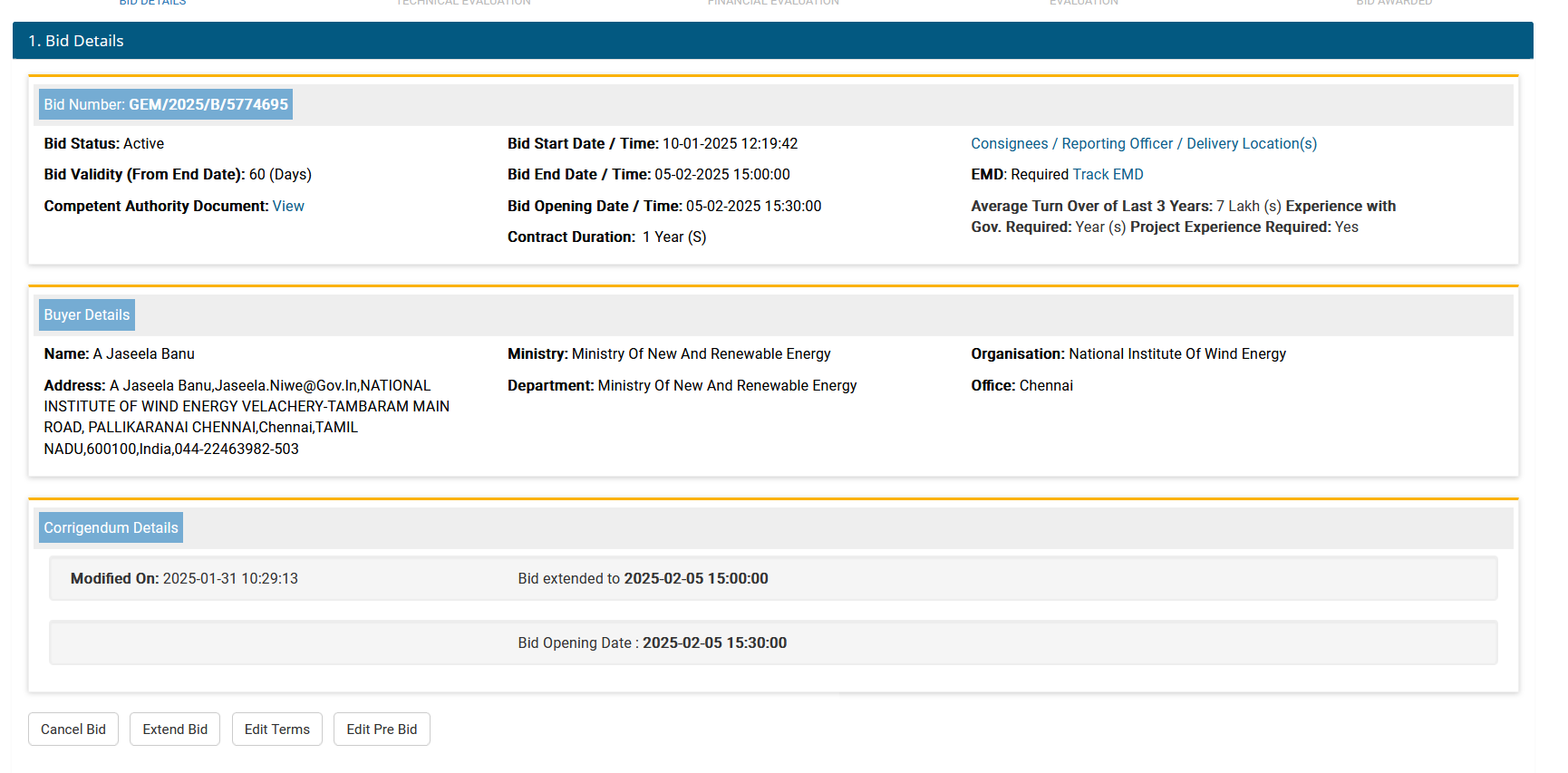Open Consignees / Reporting Officer / Delivery Location(s)
Screen dimensions: 1568x773
point(1143,144)
